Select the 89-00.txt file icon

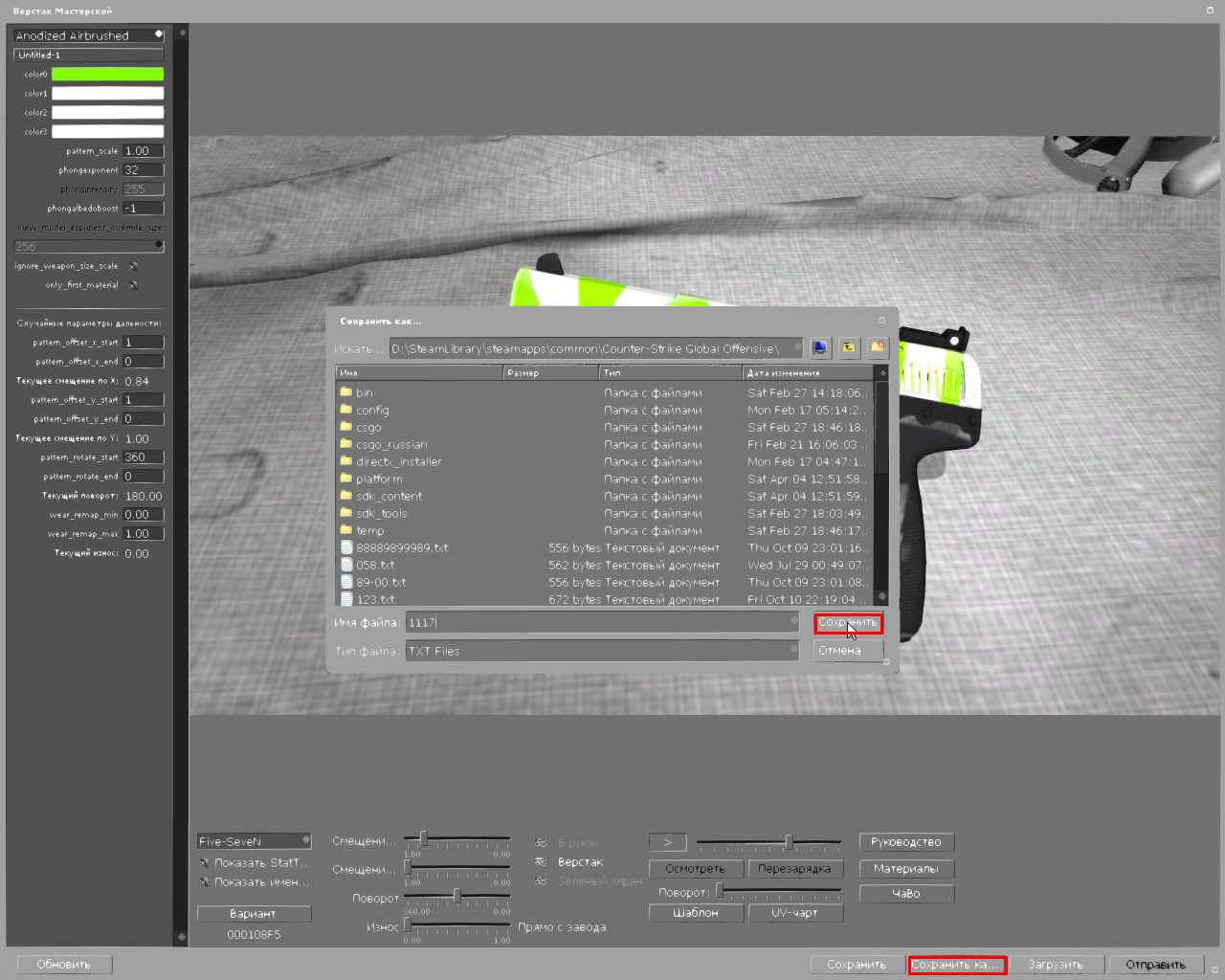(346, 582)
